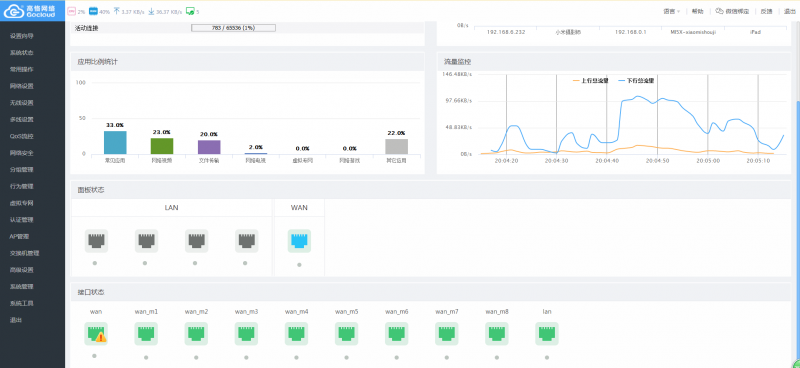Click the 流量监控 panel title
The height and width of the screenshot is (368, 800).
[x=458, y=62]
